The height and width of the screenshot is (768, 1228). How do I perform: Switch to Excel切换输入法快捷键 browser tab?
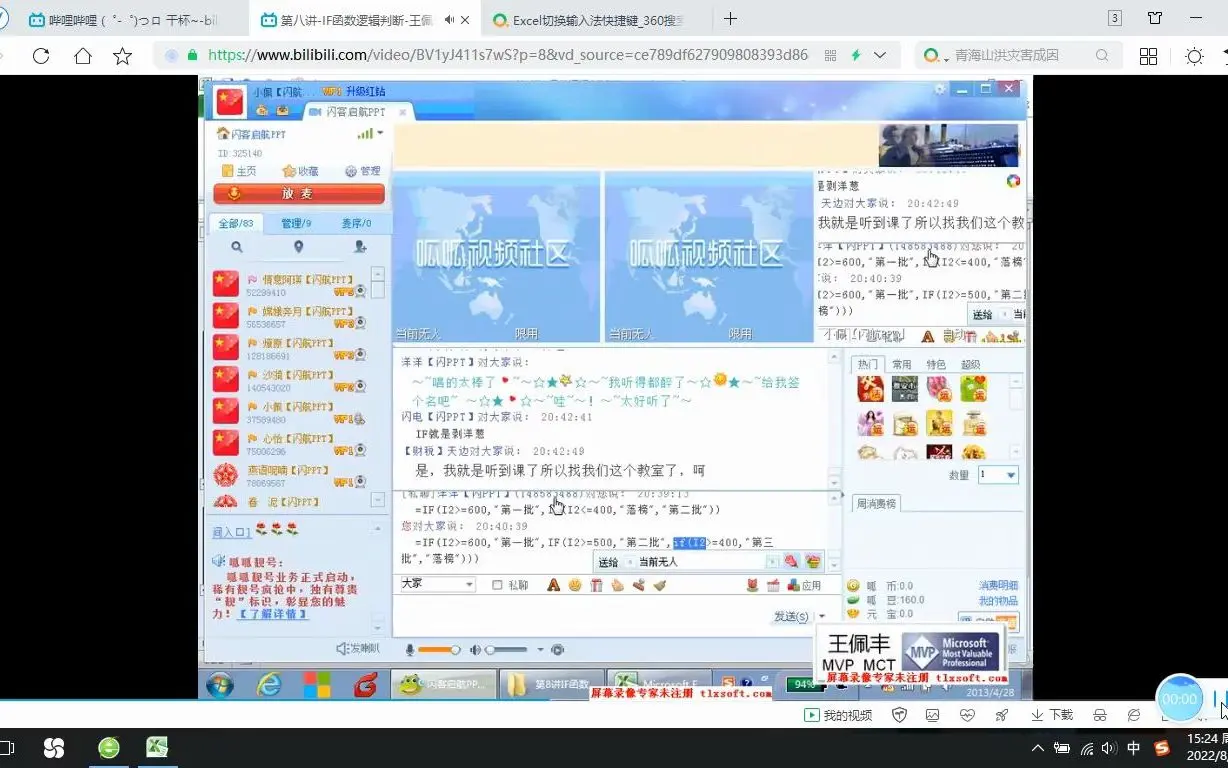click(x=588, y=19)
